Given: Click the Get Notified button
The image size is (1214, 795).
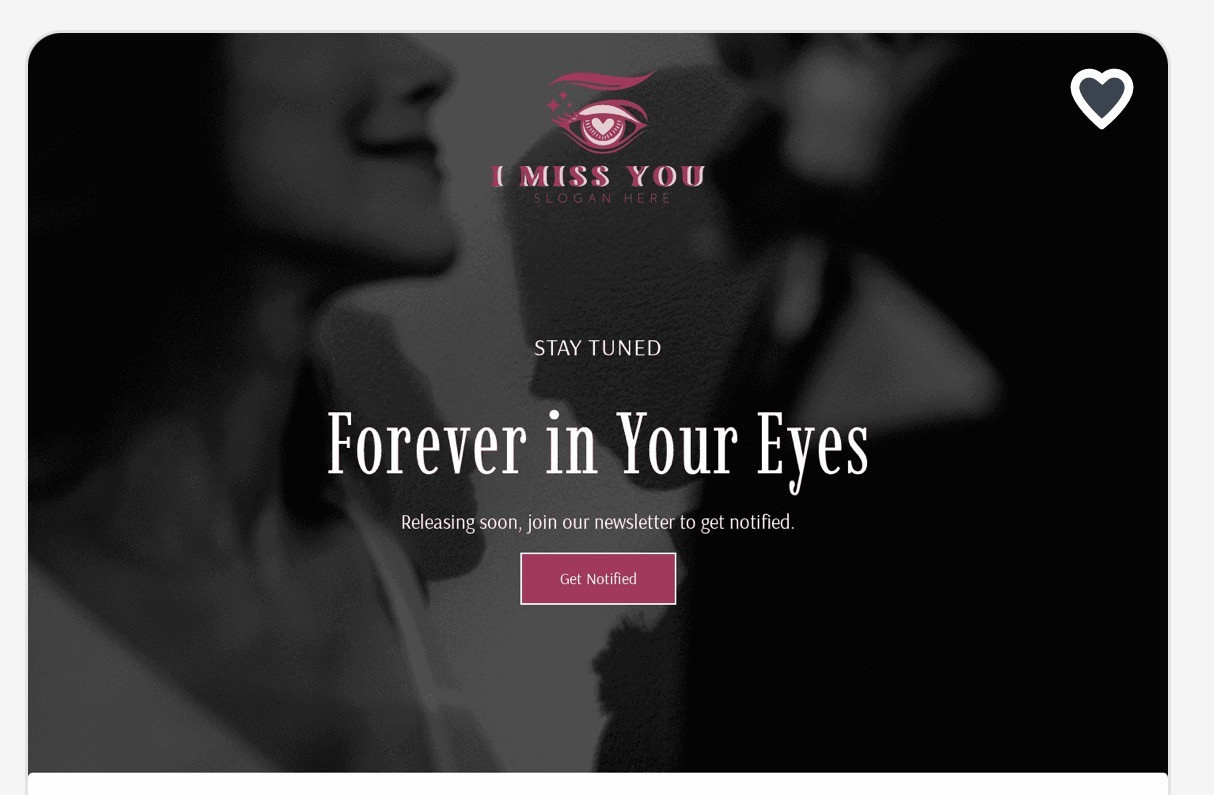Looking at the screenshot, I should 598,578.
